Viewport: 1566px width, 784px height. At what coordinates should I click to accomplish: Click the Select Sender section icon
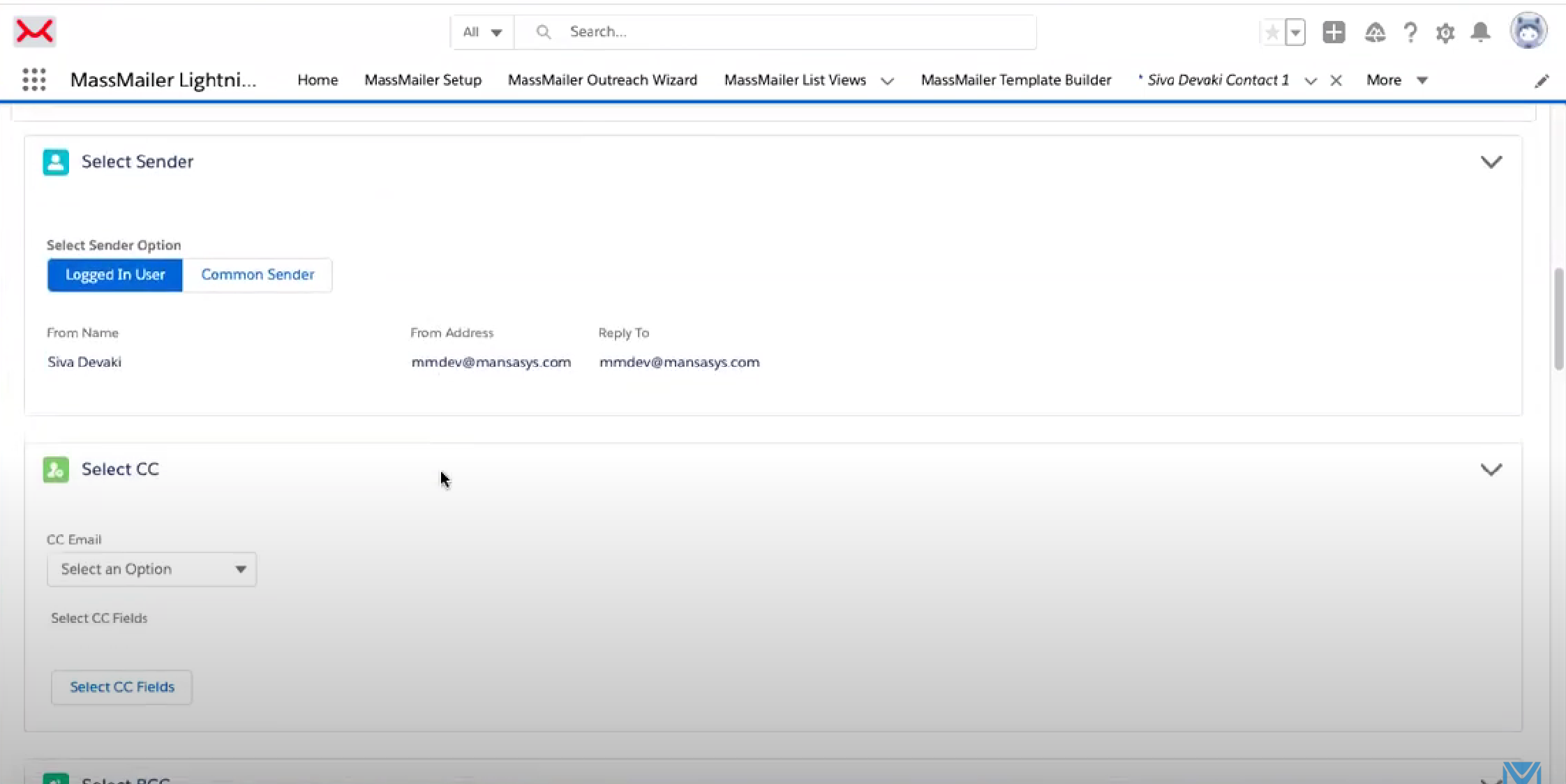point(56,162)
